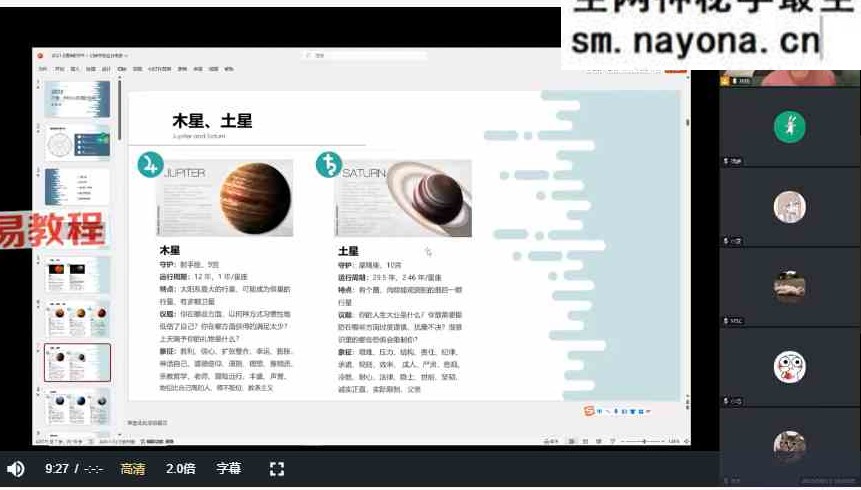The height and width of the screenshot is (490, 861).
Task: Select the cartoon face avatar participant
Action: [790, 366]
